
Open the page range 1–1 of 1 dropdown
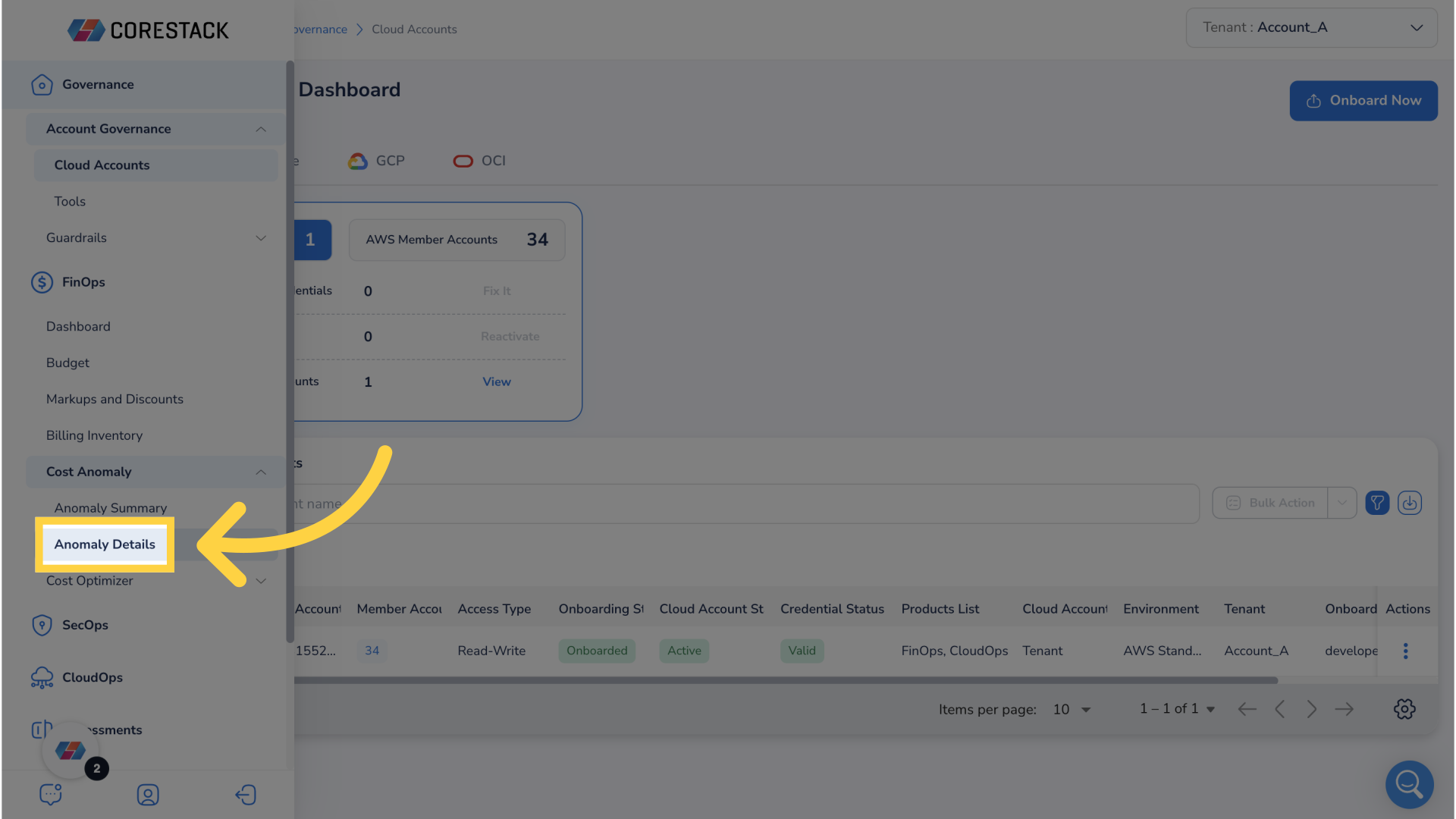(1177, 709)
